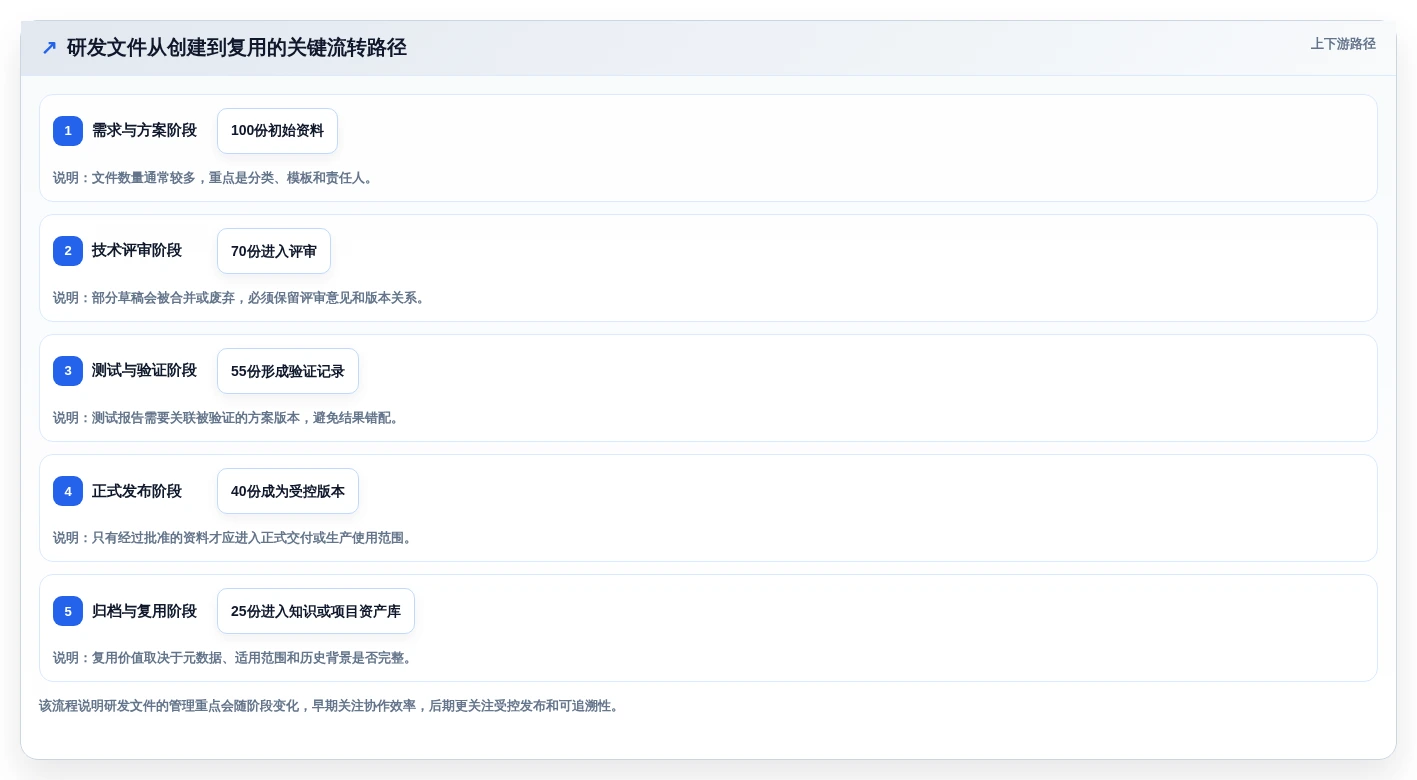Image resolution: width=1417 pixels, height=780 pixels.
Task: Click the summary text starting 该流程说明研发文件
Action: (x=331, y=706)
